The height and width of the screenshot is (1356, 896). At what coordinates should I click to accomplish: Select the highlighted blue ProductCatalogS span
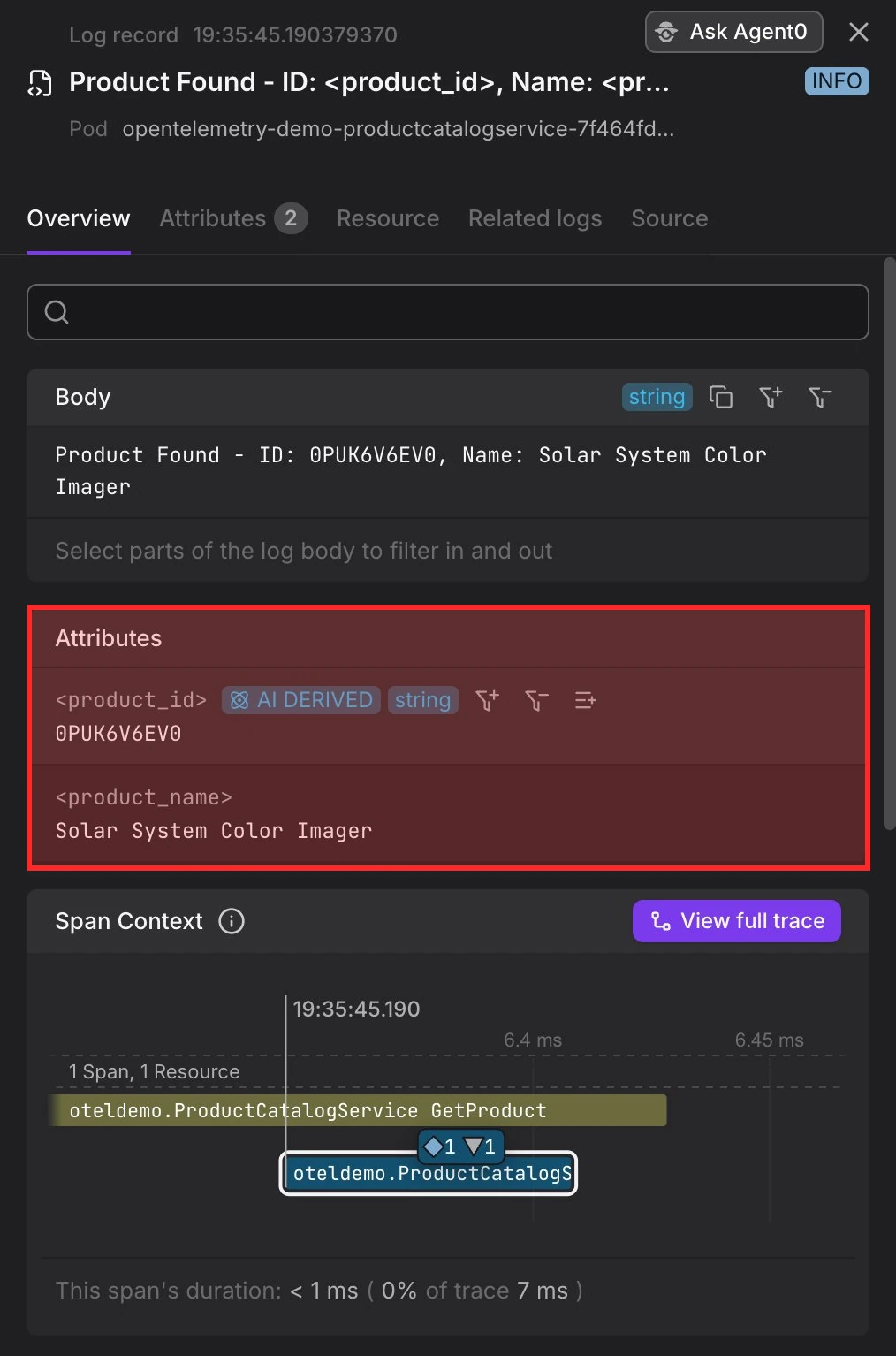(429, 1174)
